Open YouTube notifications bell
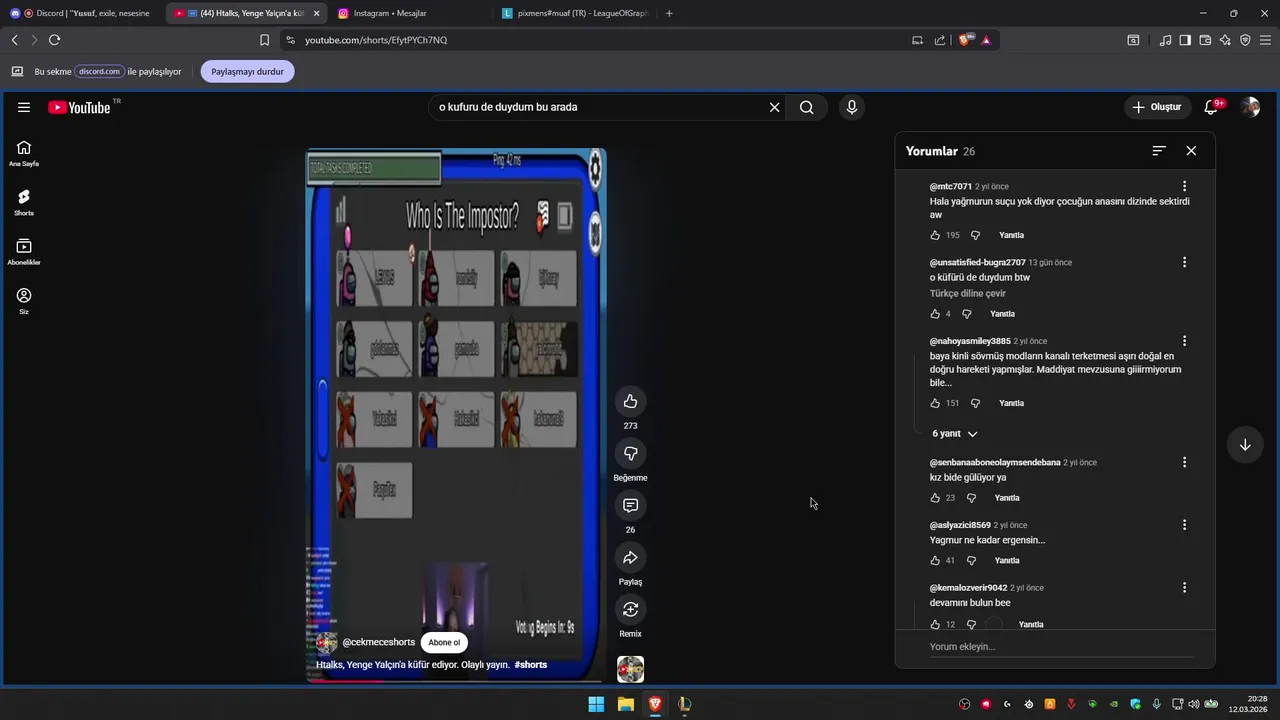The image size is (1280, 720). [1211, 107]
